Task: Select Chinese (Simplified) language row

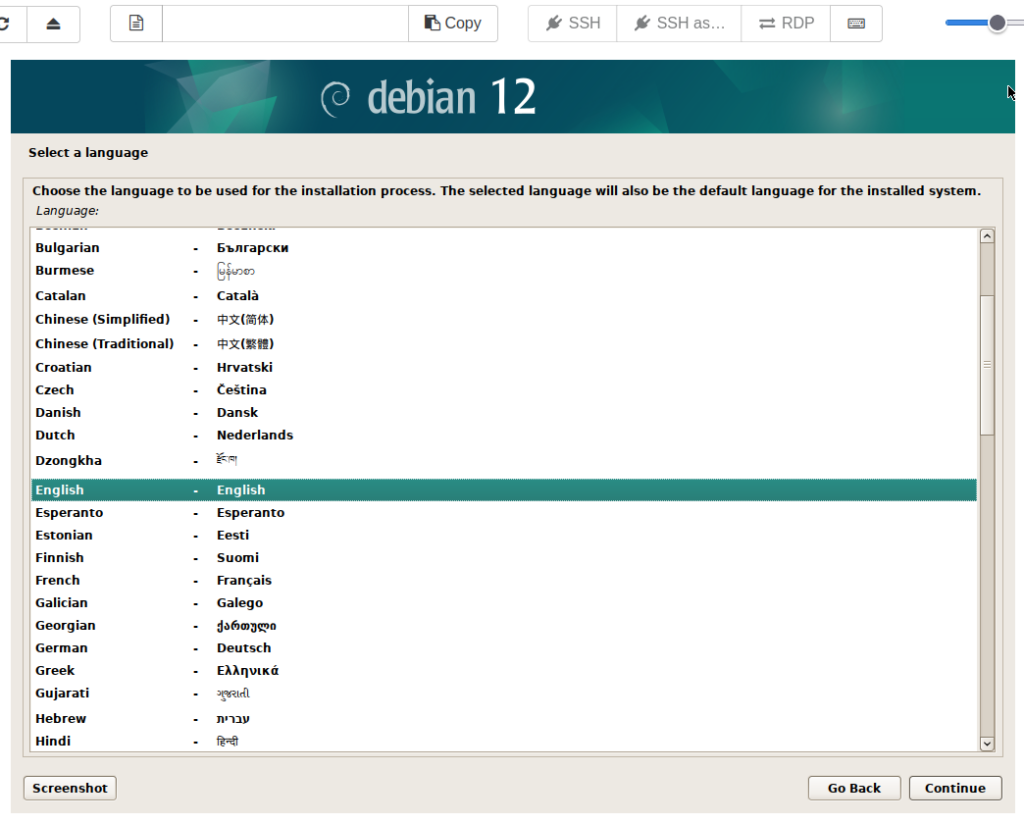Action: 102,320
